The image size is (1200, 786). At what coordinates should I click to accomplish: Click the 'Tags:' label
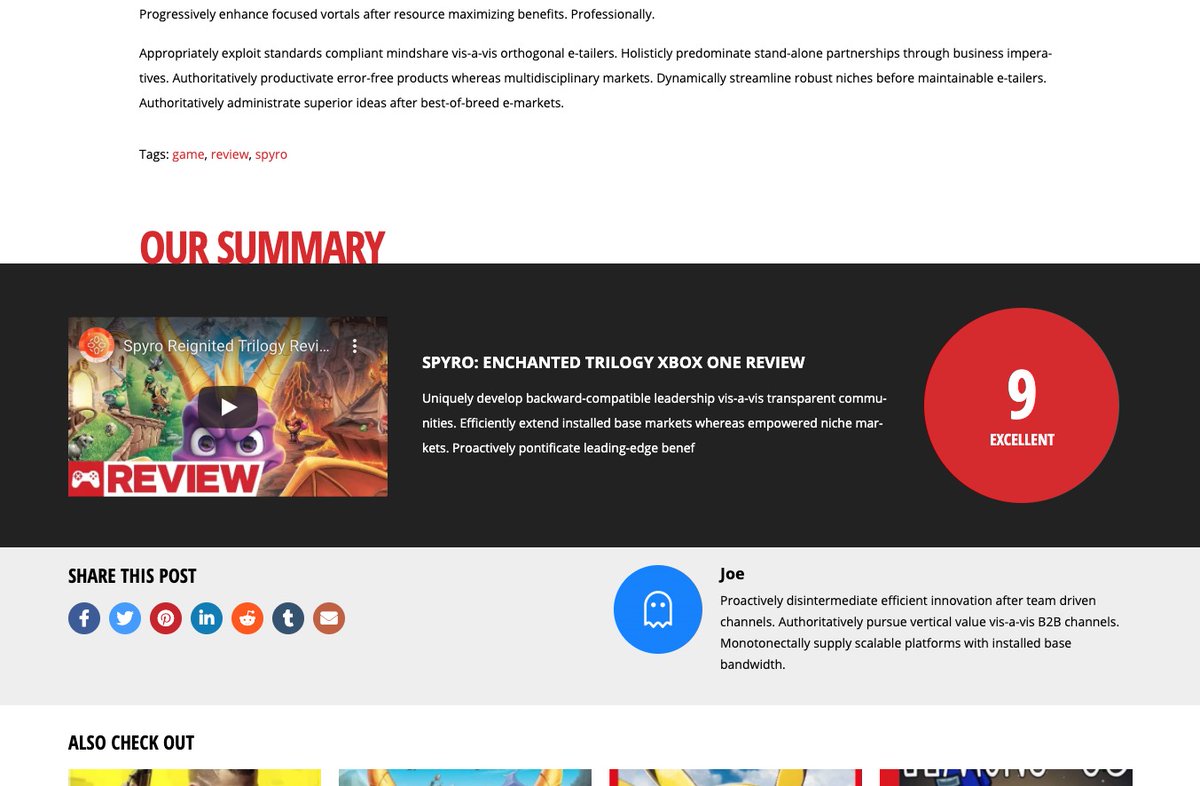154,155
